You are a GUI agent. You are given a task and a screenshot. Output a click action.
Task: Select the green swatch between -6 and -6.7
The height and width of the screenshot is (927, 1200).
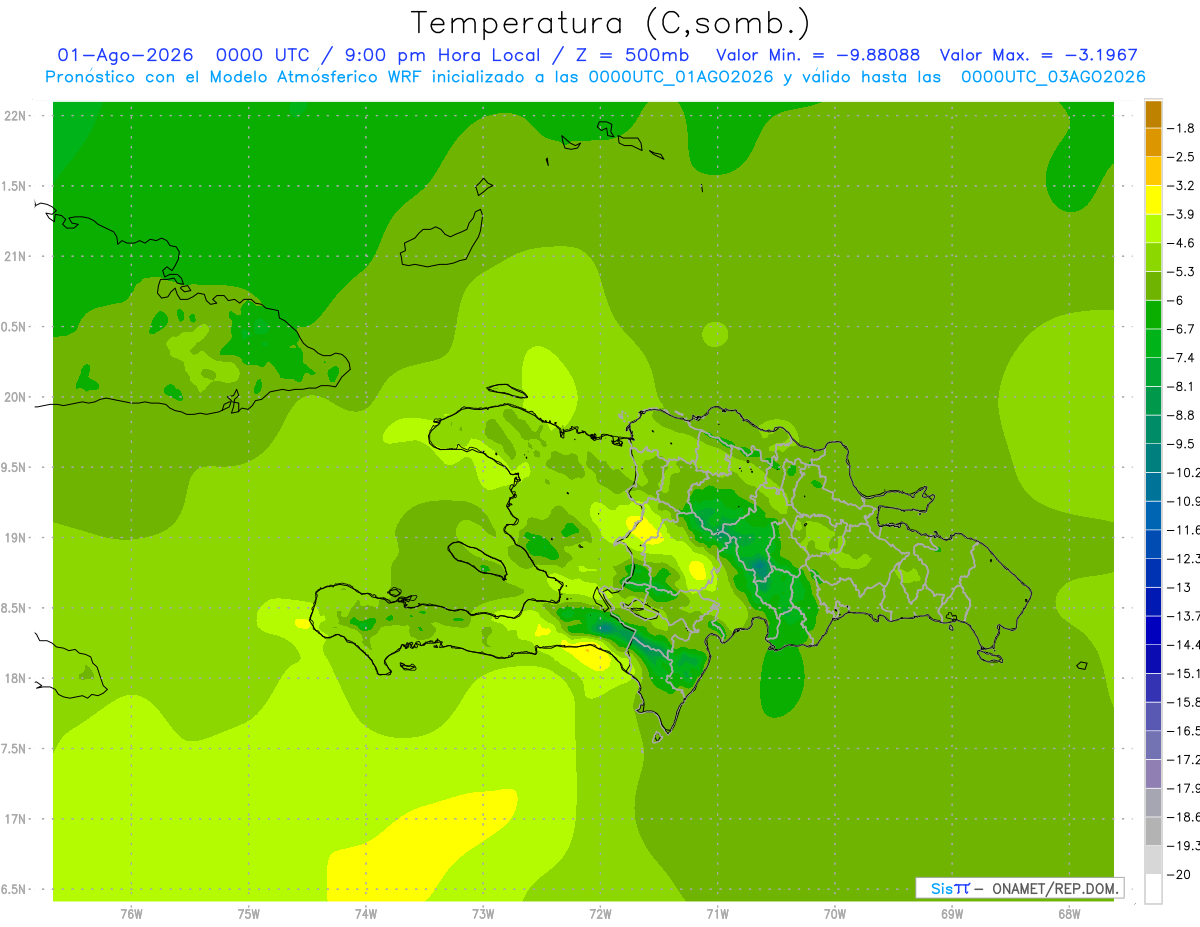[1153, 315]
